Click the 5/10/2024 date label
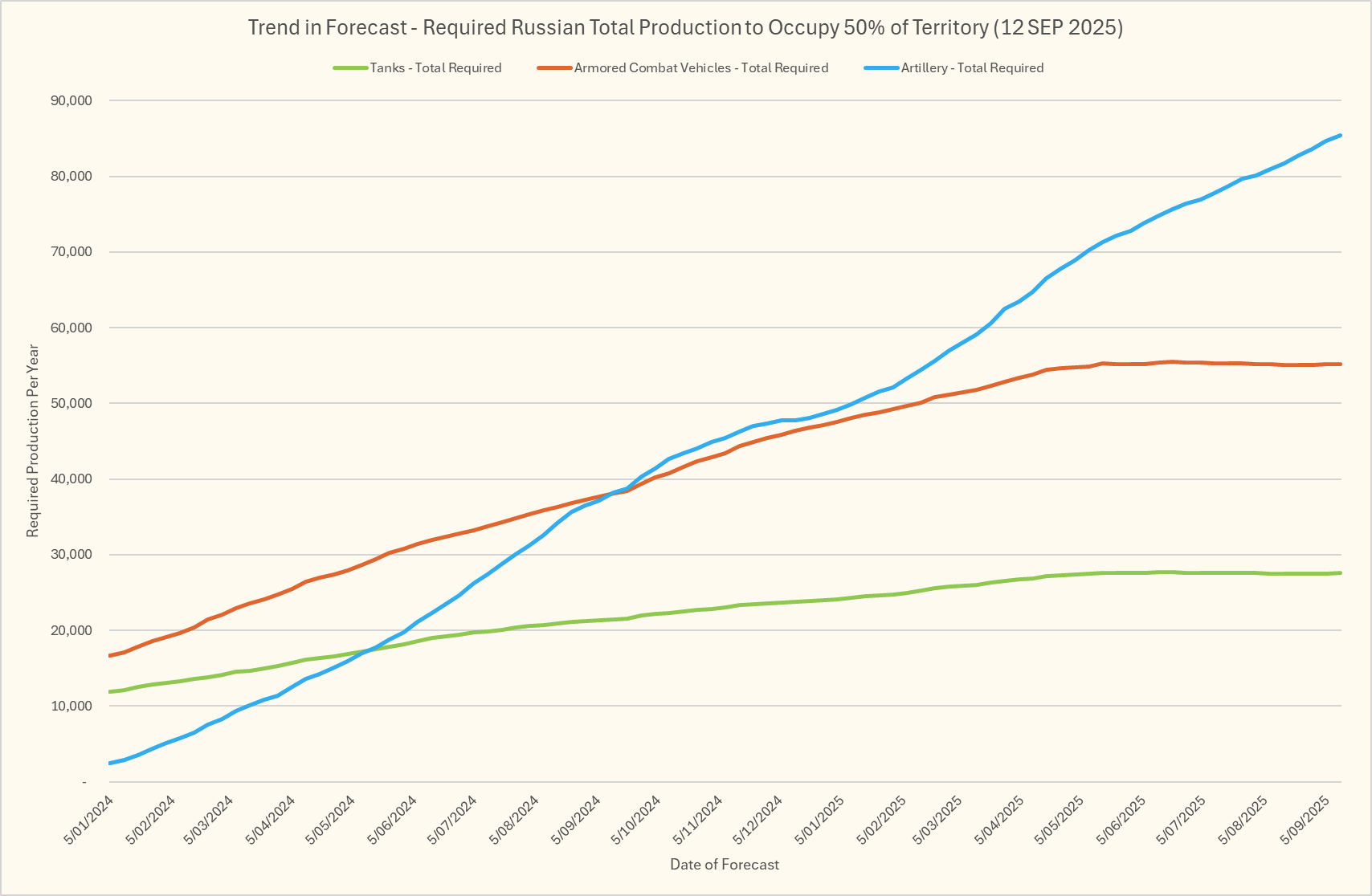 [x=636, y=818]
